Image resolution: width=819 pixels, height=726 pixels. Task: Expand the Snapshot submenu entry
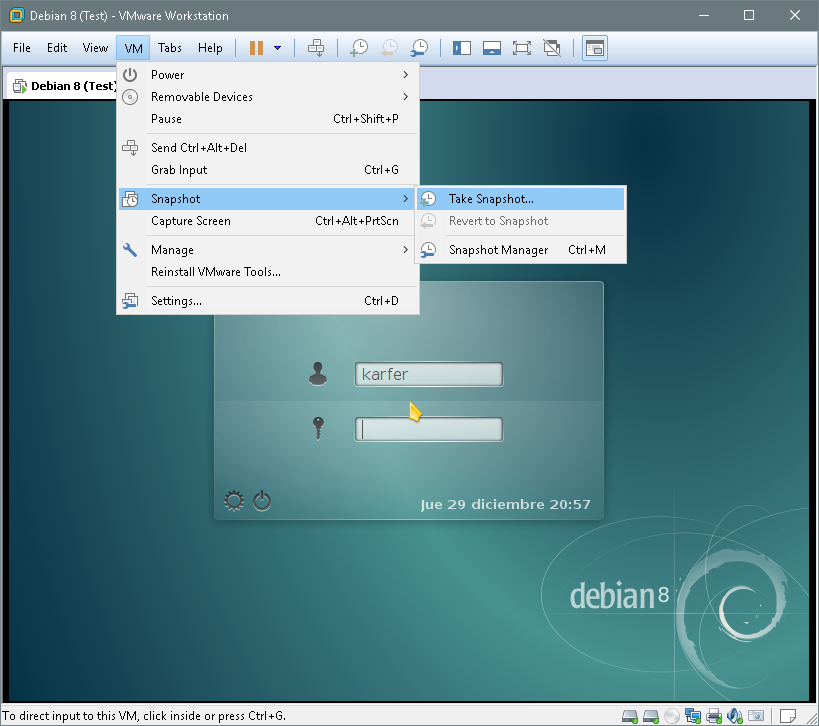(x=267, y=199)
